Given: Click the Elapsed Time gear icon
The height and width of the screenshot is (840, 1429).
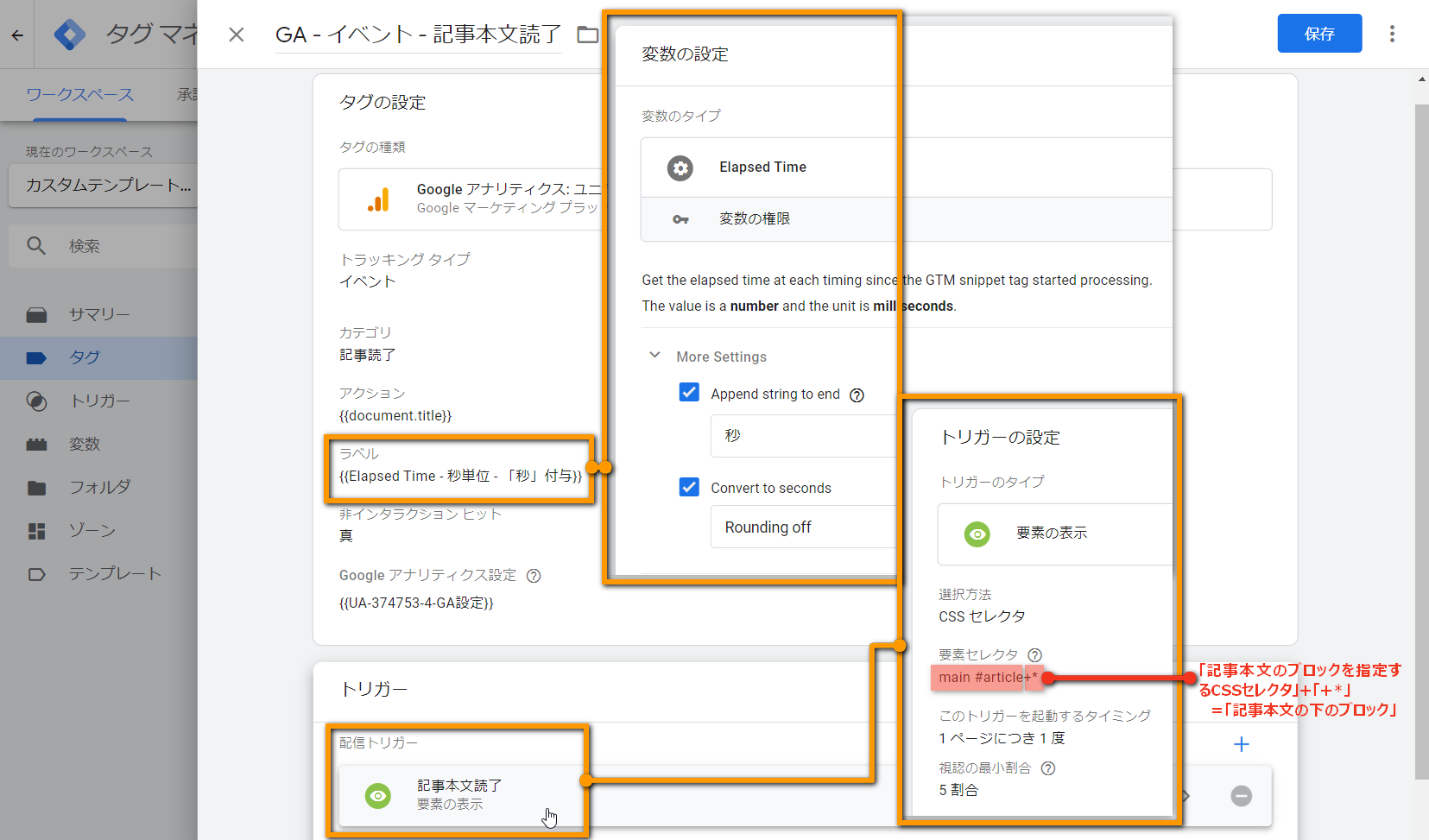Looking at the screenshot, I should pos(680,167).
